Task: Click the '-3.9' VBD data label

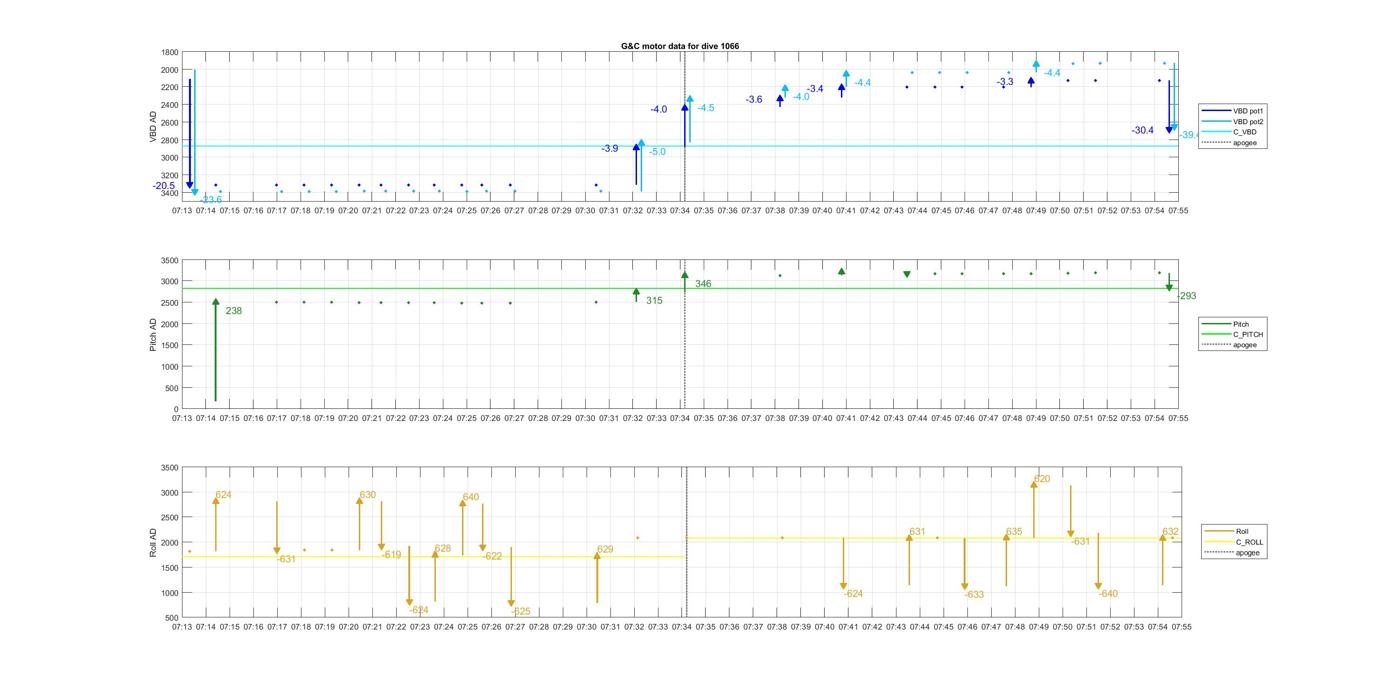Action: 610,148
